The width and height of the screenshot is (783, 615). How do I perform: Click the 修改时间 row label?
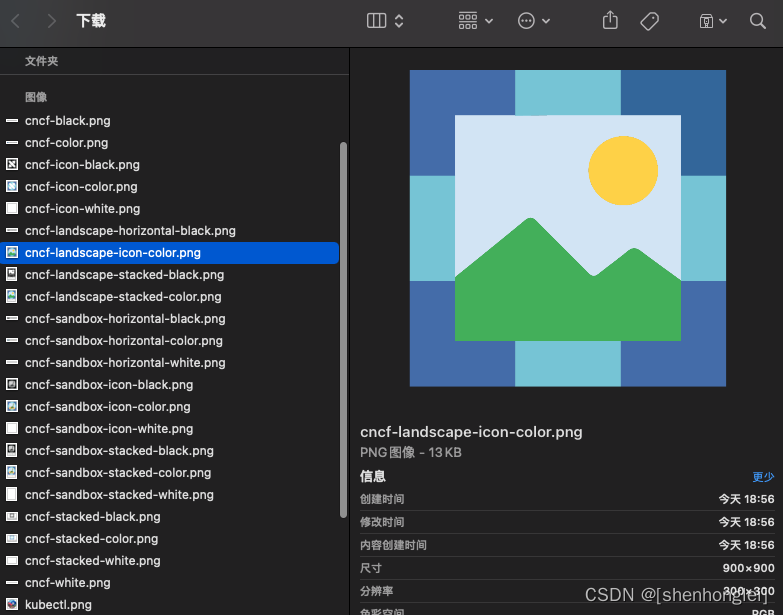pyautogui.click(x=382, y=522)
